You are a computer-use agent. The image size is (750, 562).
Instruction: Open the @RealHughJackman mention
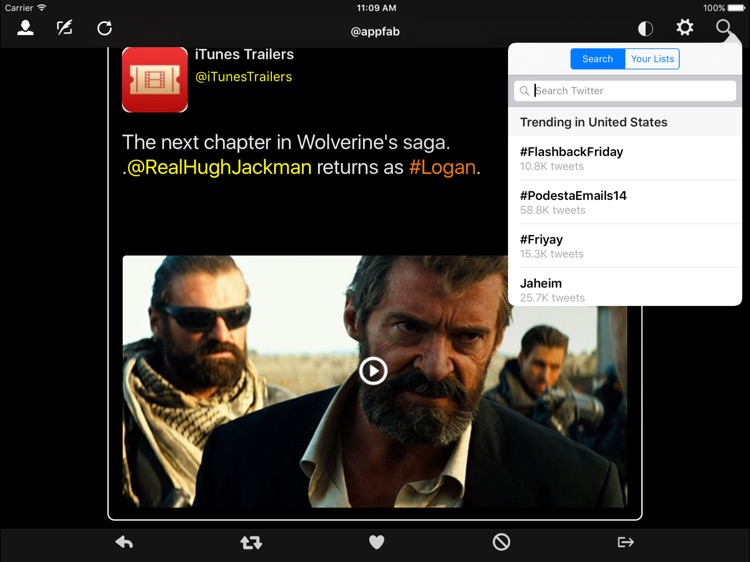219,167
